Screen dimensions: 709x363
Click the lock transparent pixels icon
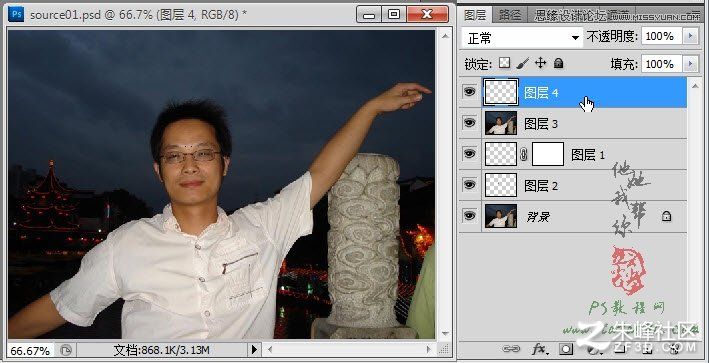pos(504,63)
